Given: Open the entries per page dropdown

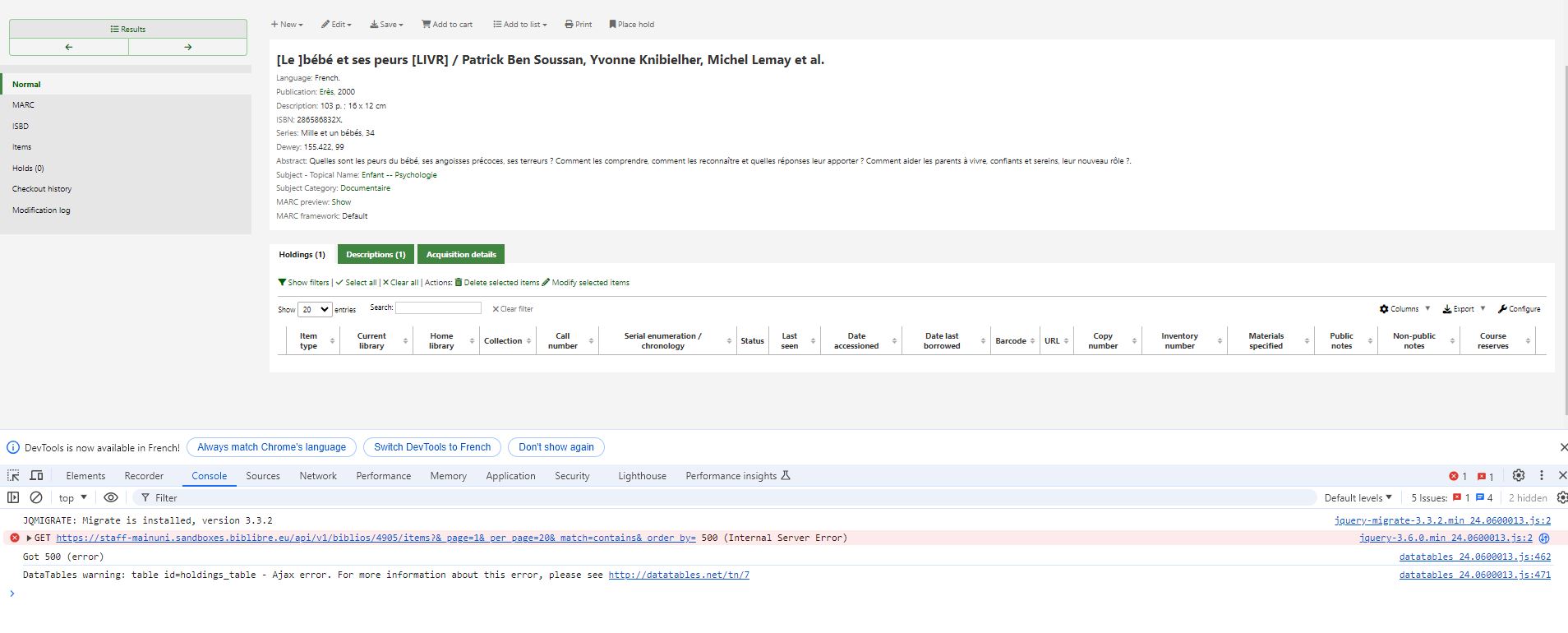Looking at the screenshot, I should pyautogui.click(x=315, y=310).
